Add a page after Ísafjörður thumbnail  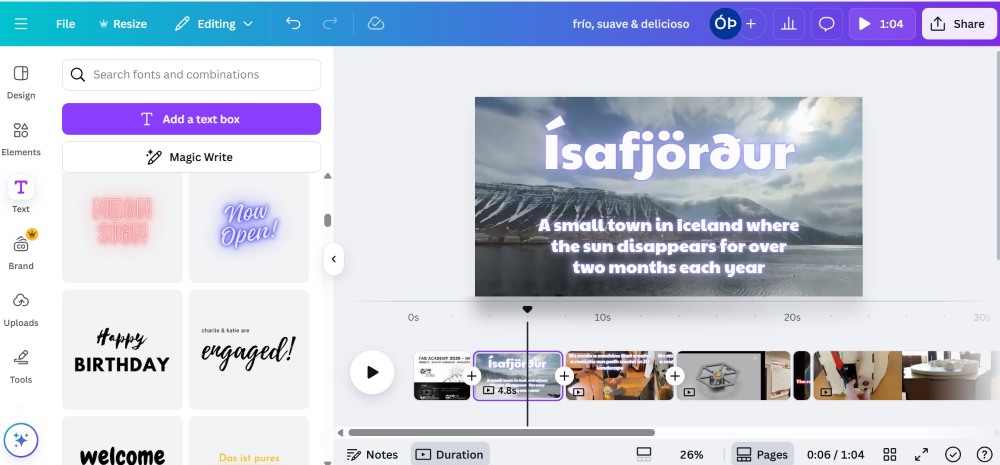pyautogui.click(x=564, y=376)
